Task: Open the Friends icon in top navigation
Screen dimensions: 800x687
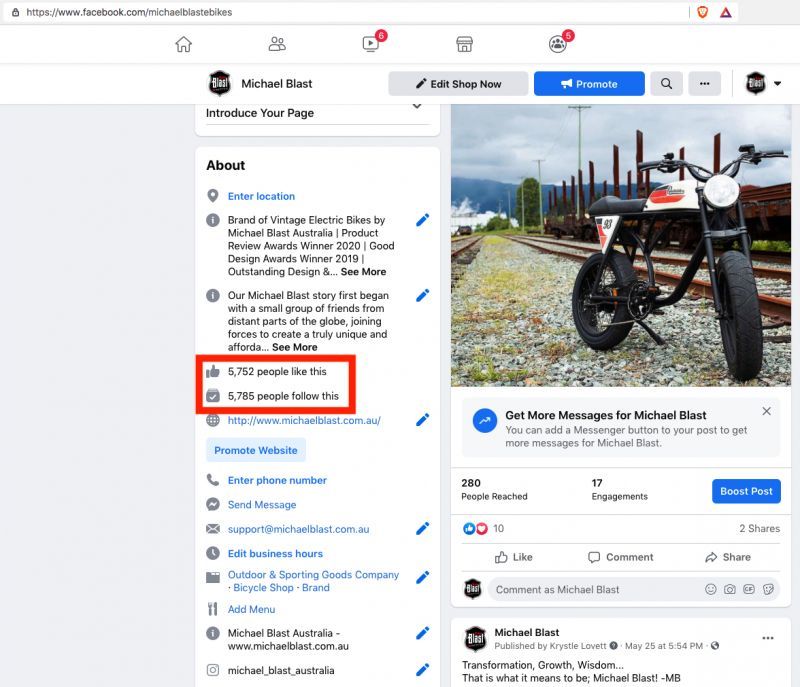Action: point(277,44)
